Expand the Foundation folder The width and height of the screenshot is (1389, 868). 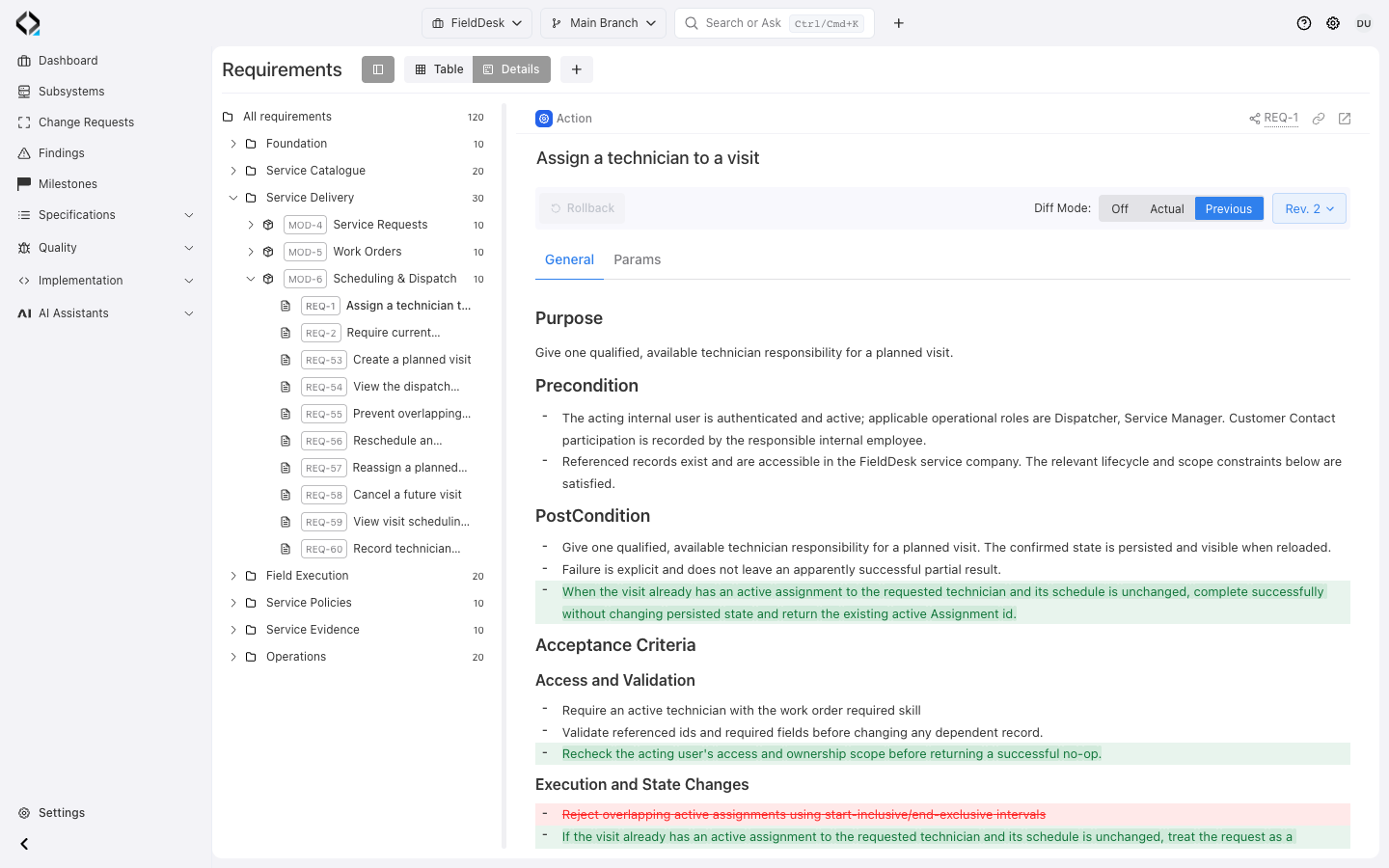[x=233, y=144]
